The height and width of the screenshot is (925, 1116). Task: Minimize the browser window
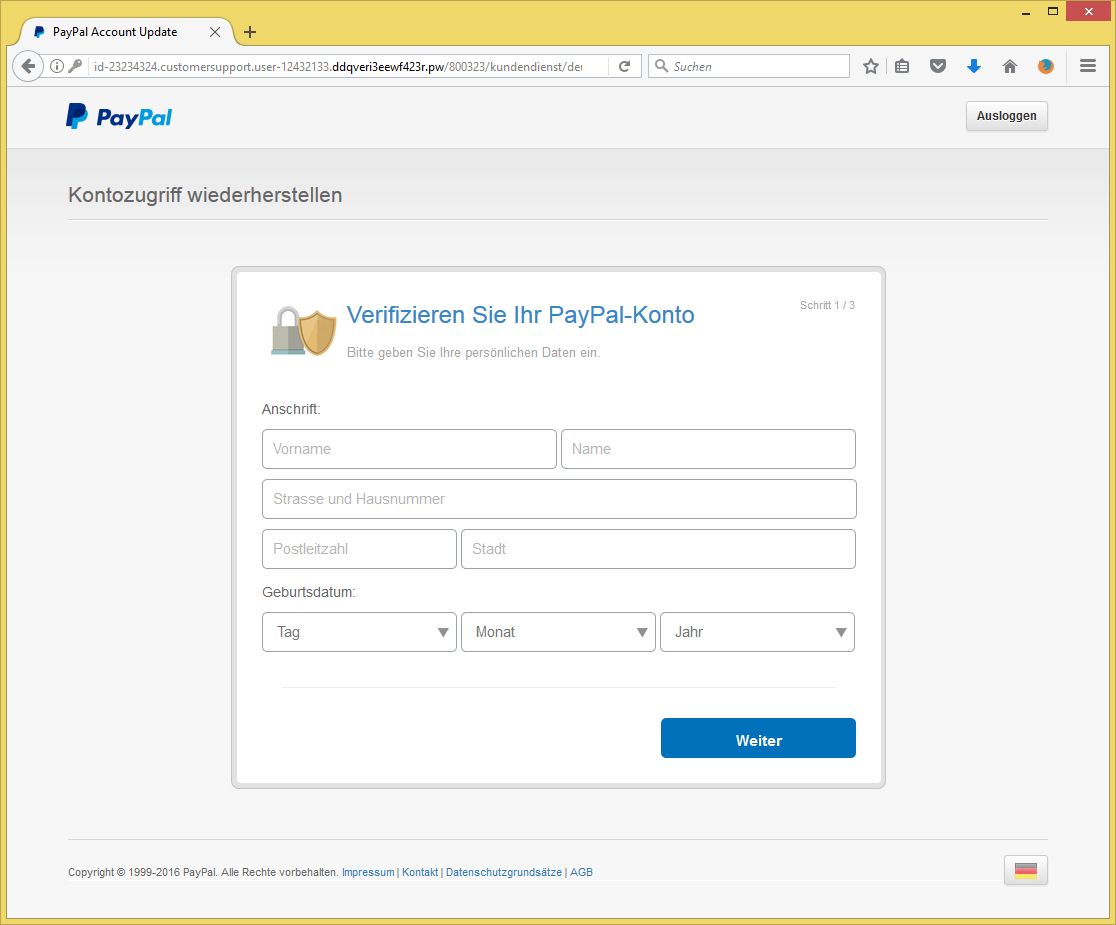point(1026,12)
